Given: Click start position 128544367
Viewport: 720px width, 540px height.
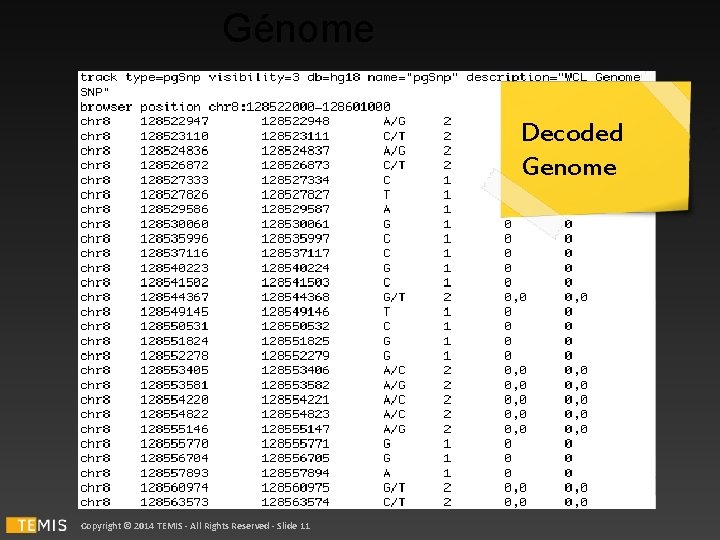Looking at the screenshot, I should [174, 297].
